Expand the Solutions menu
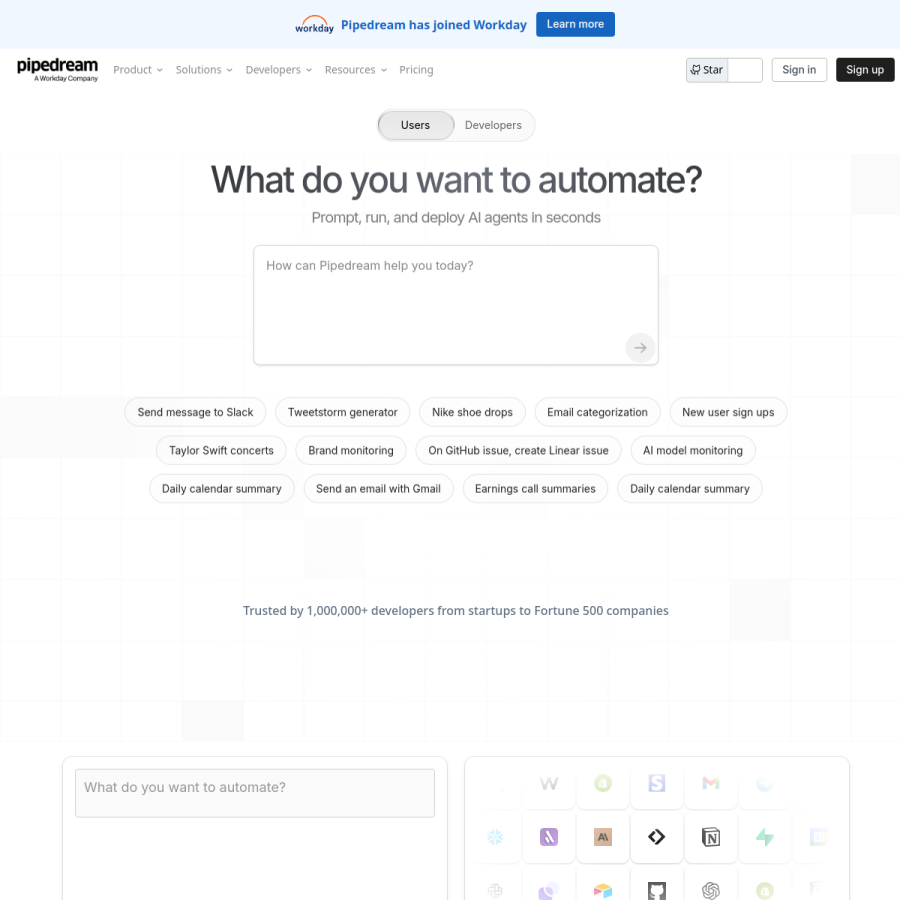 tap(204, 69)
